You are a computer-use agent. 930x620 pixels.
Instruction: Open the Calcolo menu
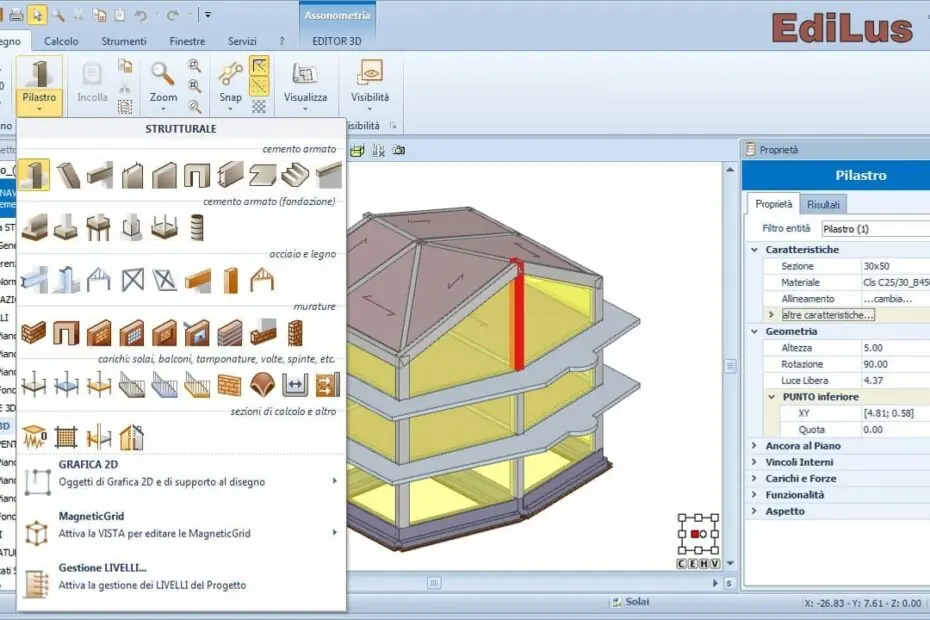(61, 41)
